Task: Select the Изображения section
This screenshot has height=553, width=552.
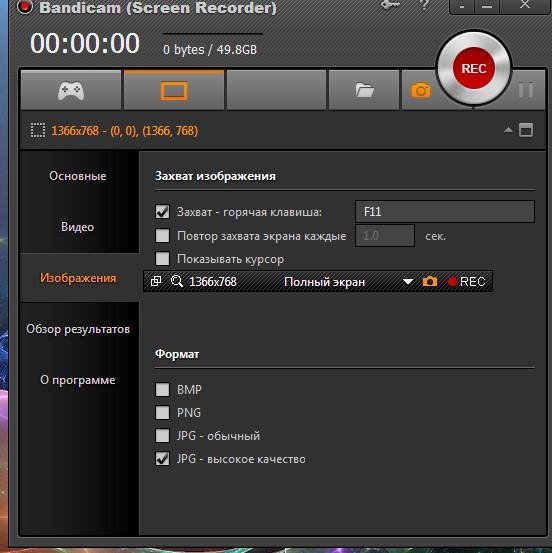Action: pyautogui.click(x=78, y=278)
